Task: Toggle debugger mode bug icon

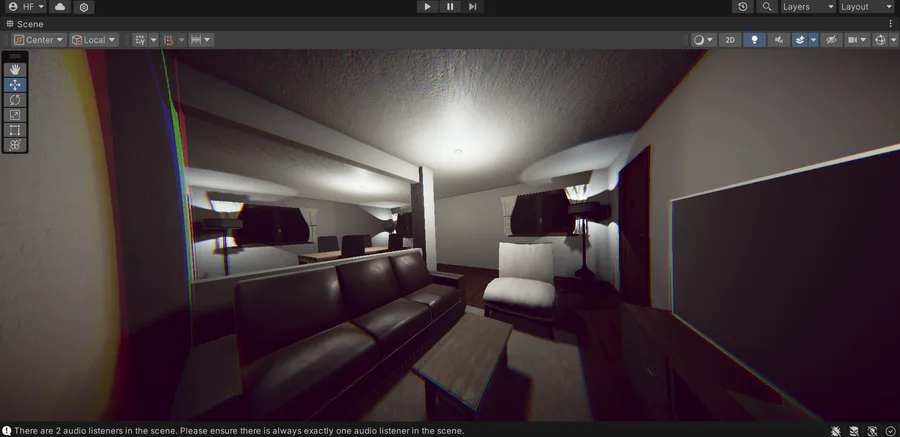Action: click(x=836, y=431)
